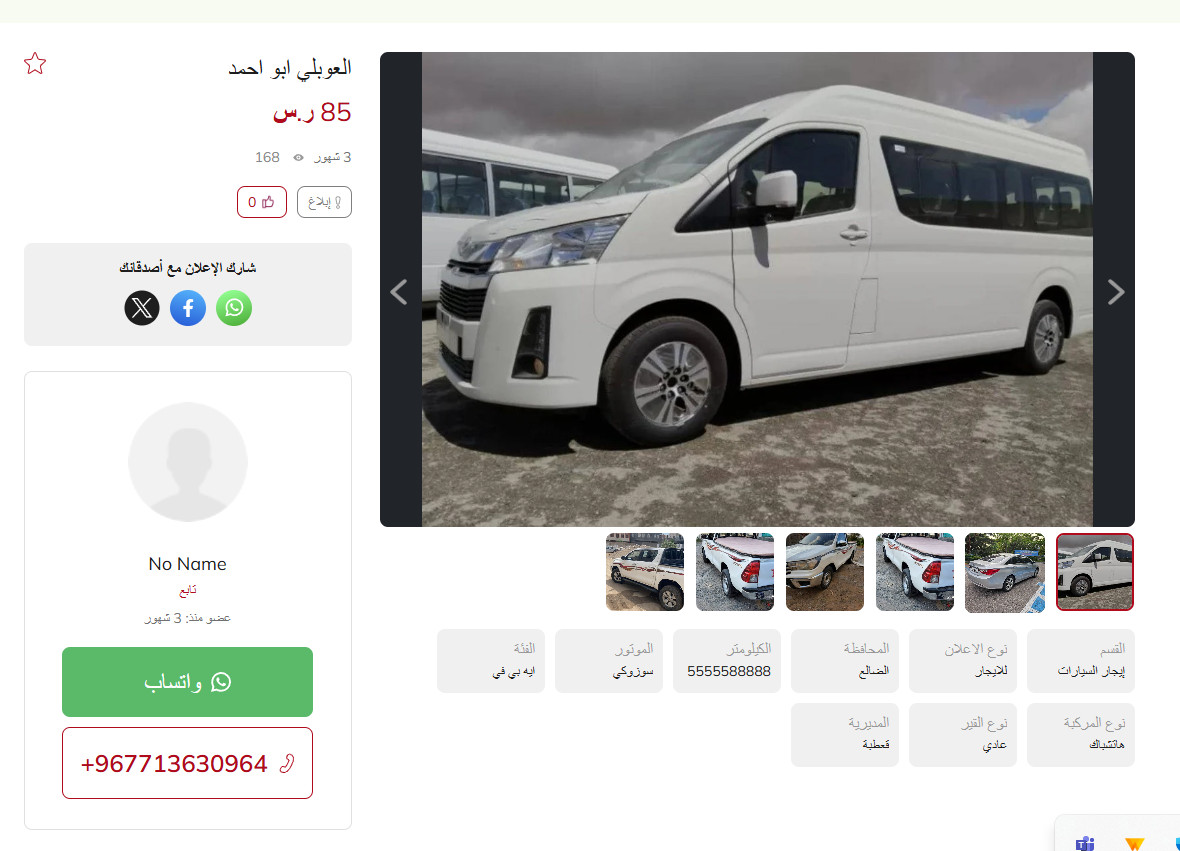Like the ad with thumbs-up button
The image size is (1180, 851).
click(x=262, y=202)
